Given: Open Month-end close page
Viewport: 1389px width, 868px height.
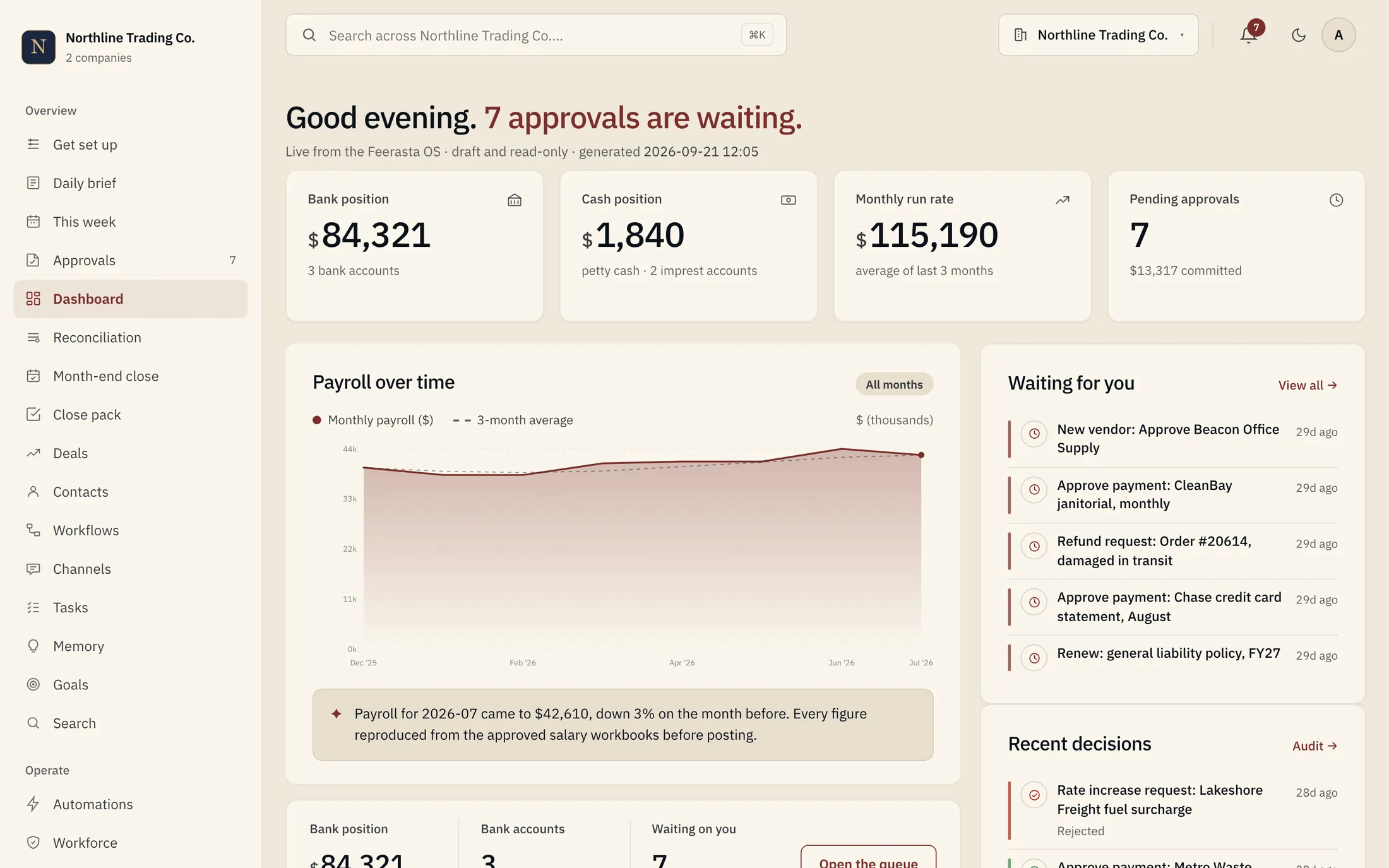Looking at the screenshot, I should [131, 376].
